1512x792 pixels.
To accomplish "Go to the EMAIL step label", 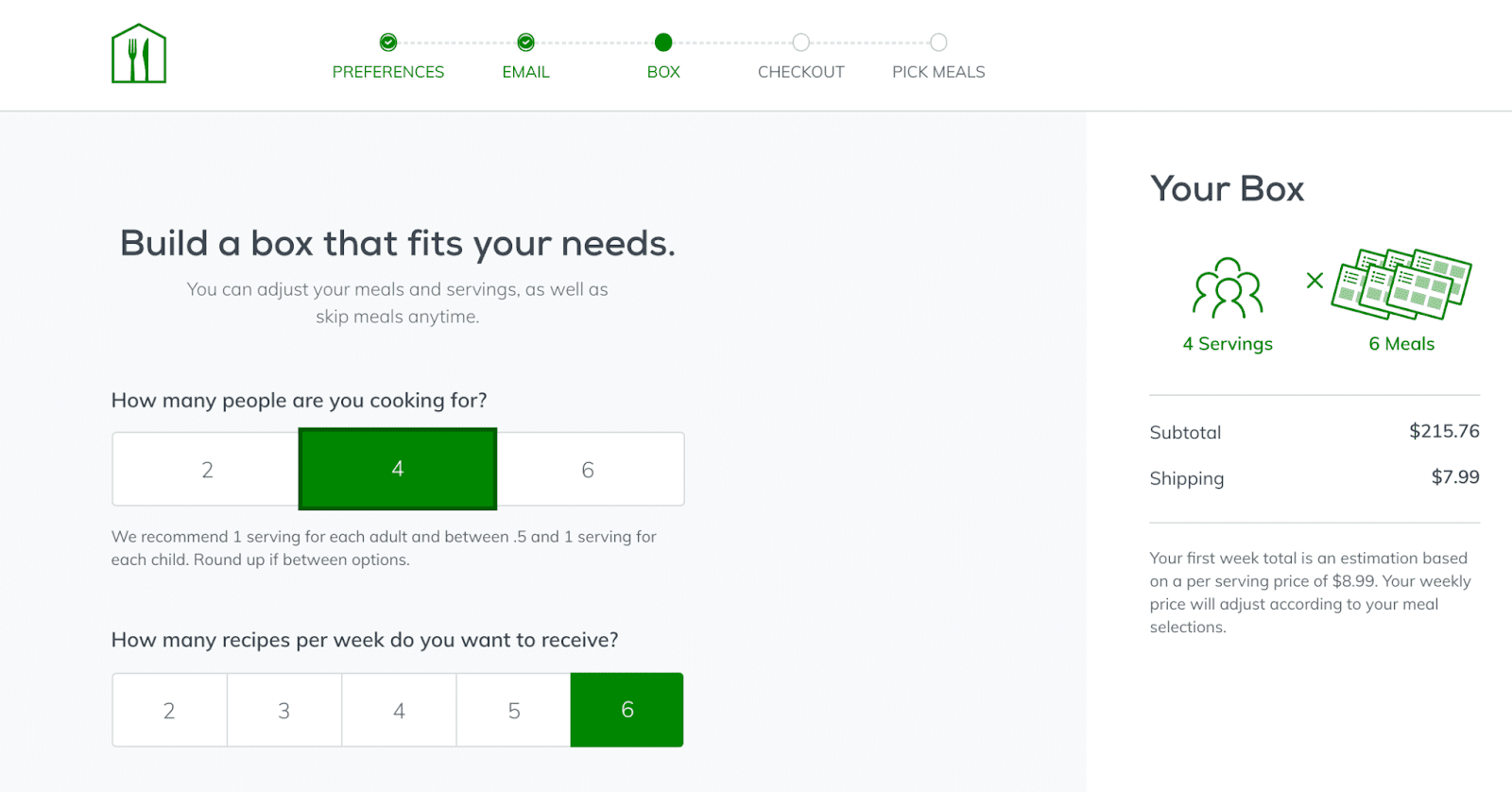I will 526,72.
